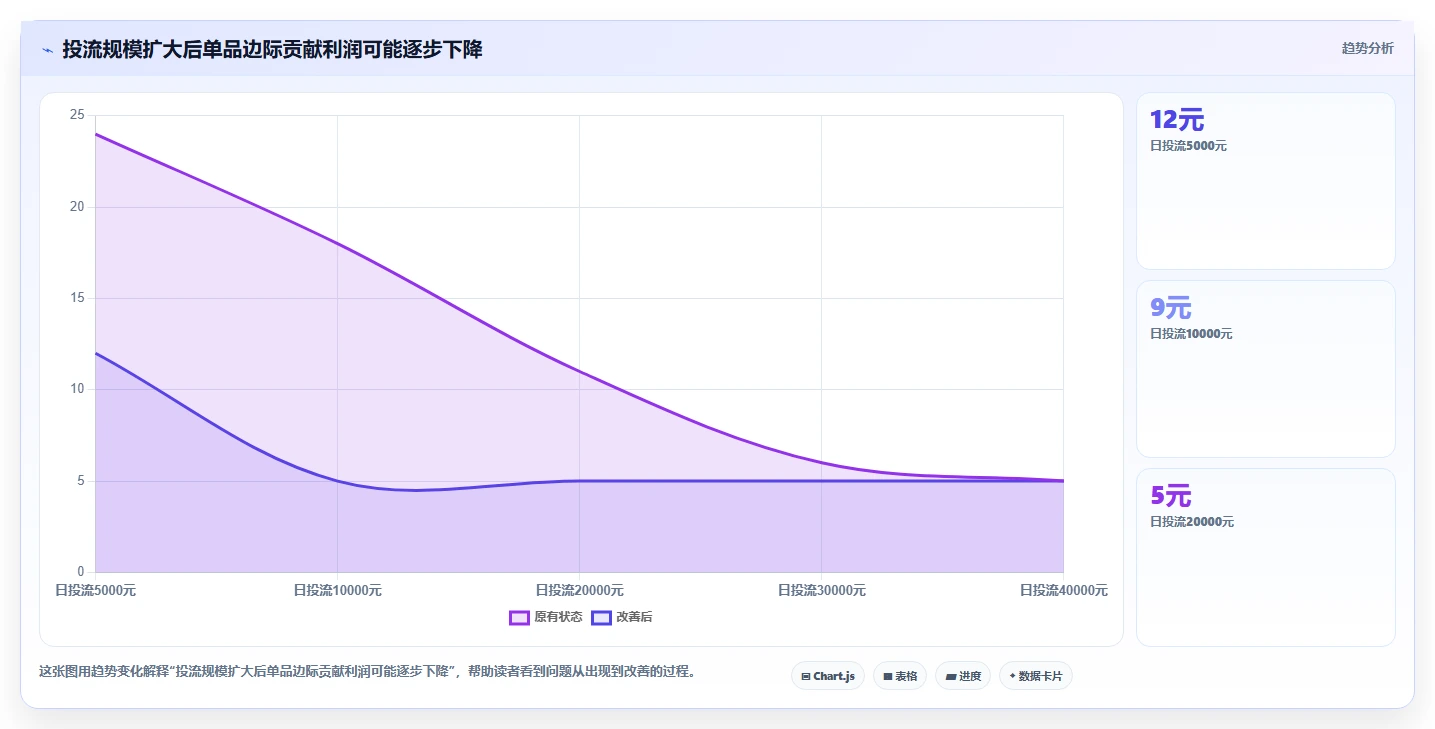The image size is (1435, 729).
Task: Click the y-axis value 25
Action: coord(77,115)
